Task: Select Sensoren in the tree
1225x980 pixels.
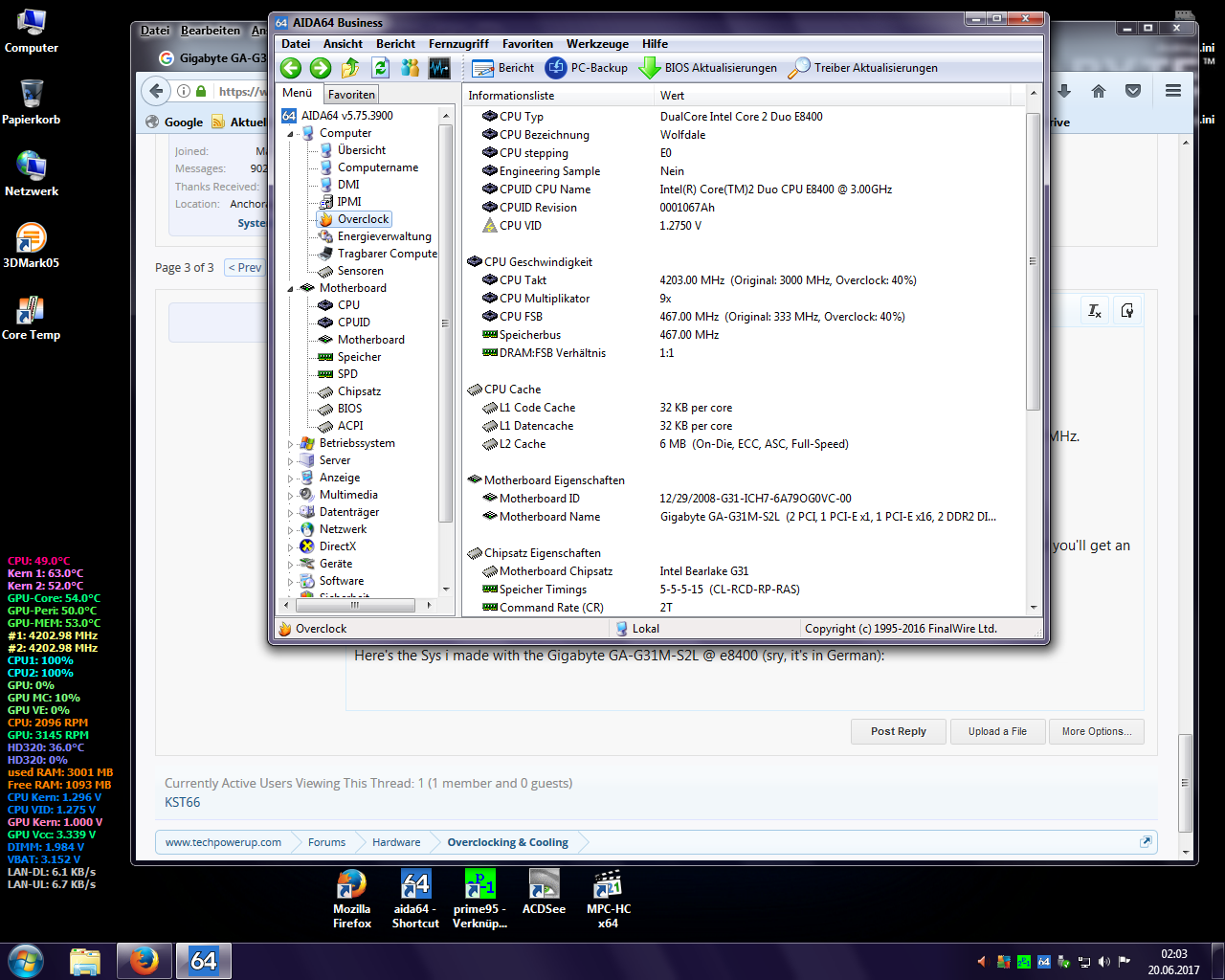Action: 360,271
